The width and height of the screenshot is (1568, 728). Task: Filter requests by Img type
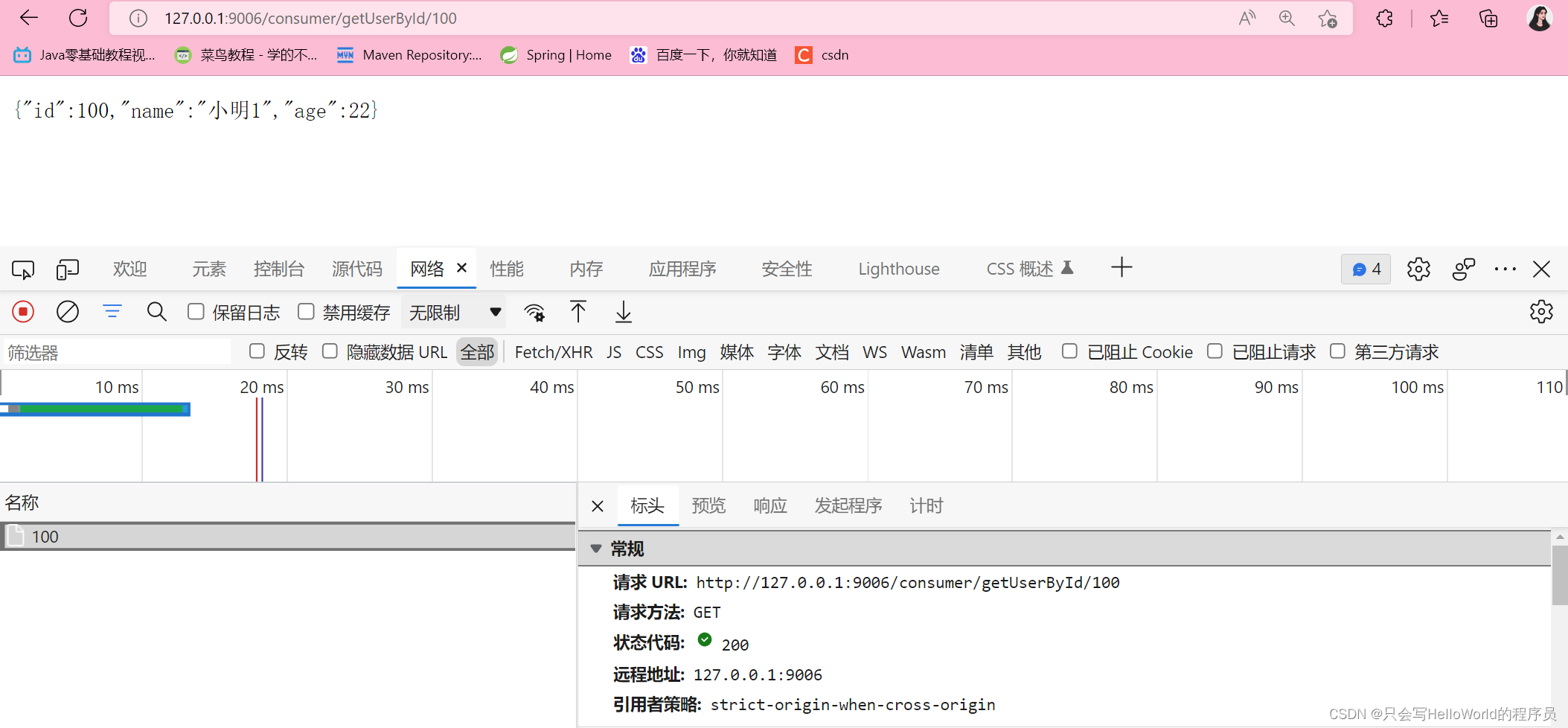click(x=691, y=352)
